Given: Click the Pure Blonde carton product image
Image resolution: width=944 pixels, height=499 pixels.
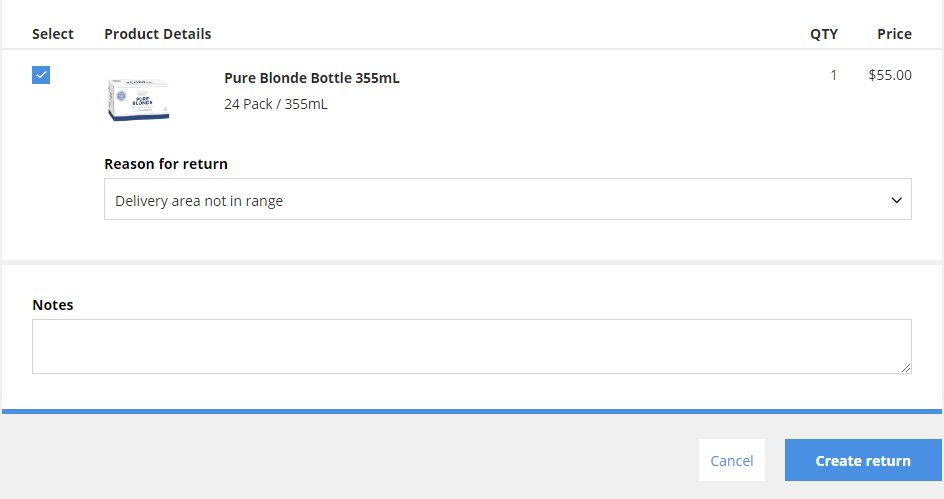Looking at the screenshot, I should pos(138,99).
